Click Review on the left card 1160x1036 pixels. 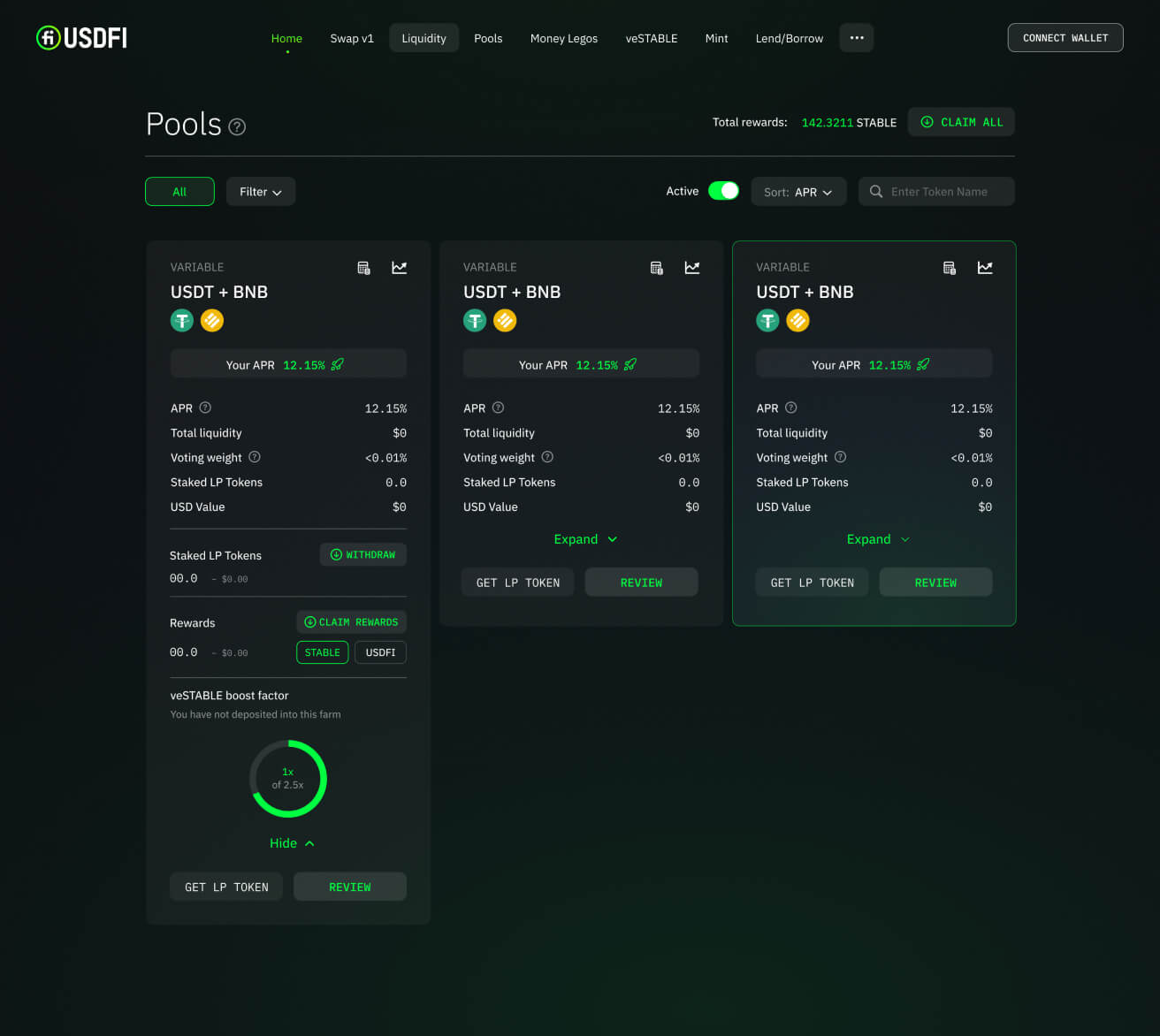350,887
